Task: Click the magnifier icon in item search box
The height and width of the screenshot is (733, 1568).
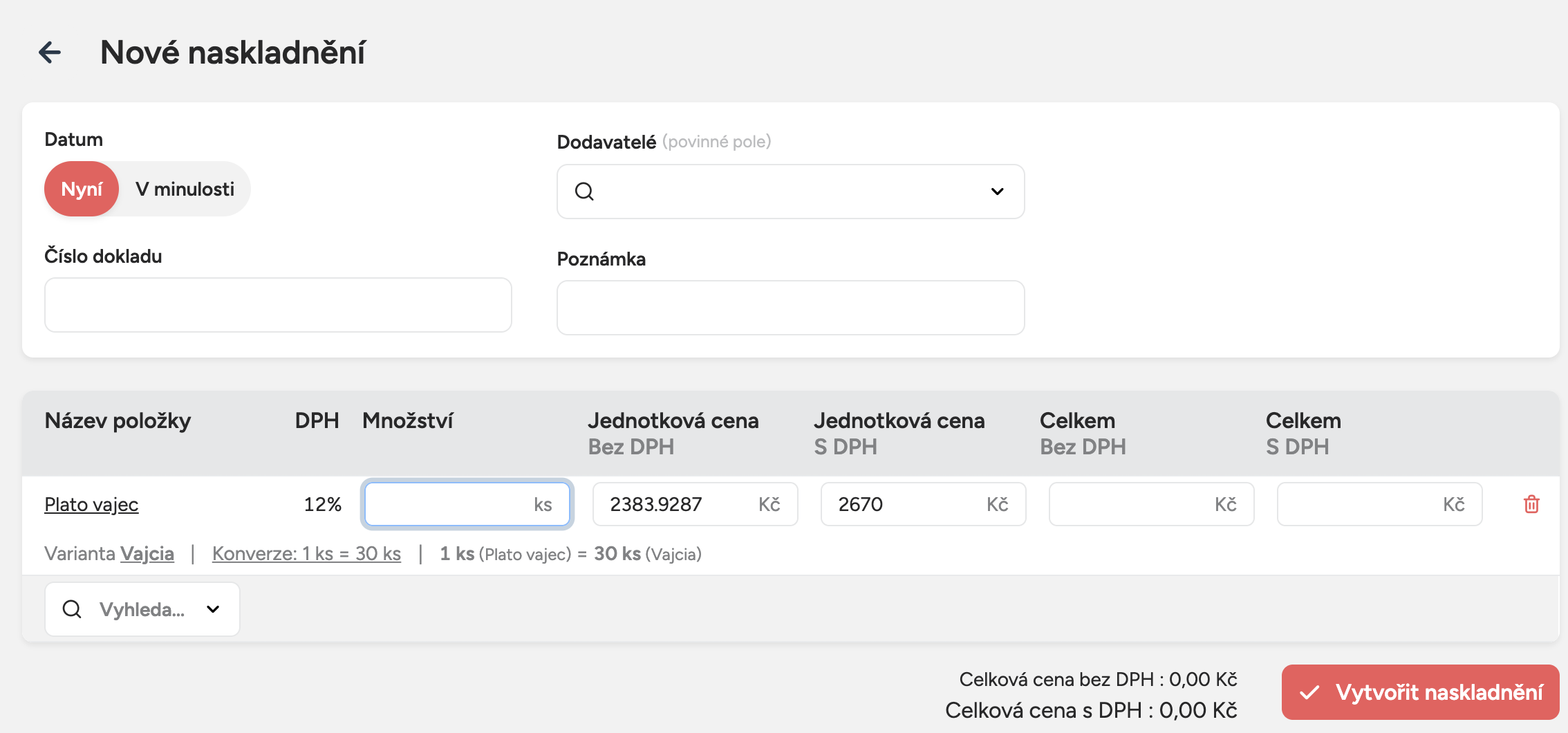Action: pos(72,609)
